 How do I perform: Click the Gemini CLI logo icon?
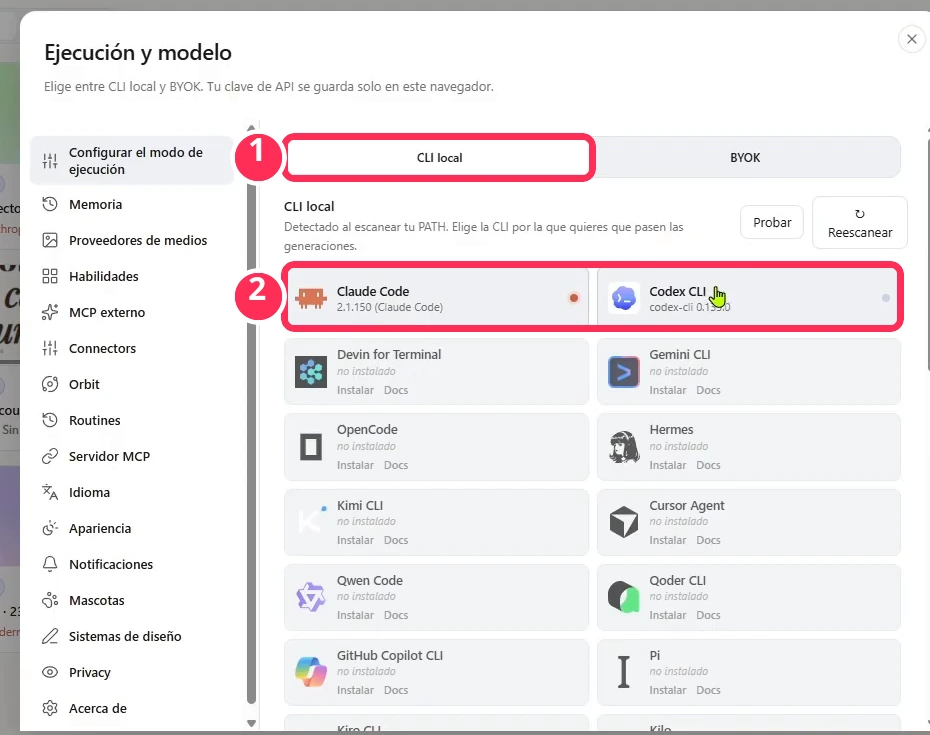[x=624, y=372]
